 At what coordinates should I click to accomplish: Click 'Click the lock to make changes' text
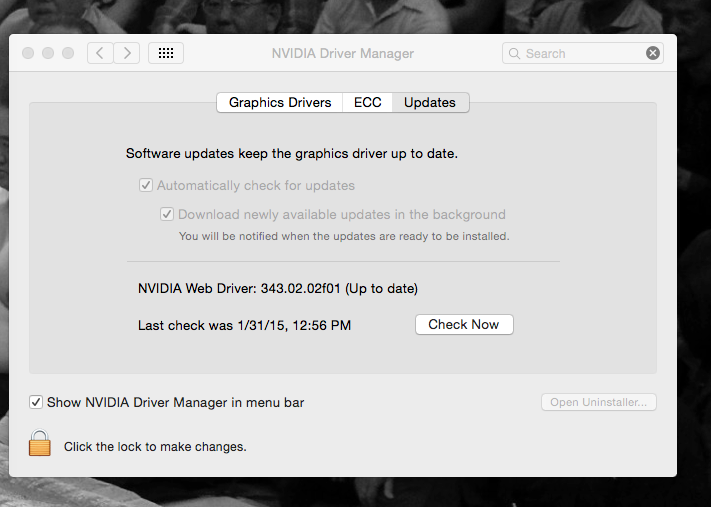click(x=155, y=447)
